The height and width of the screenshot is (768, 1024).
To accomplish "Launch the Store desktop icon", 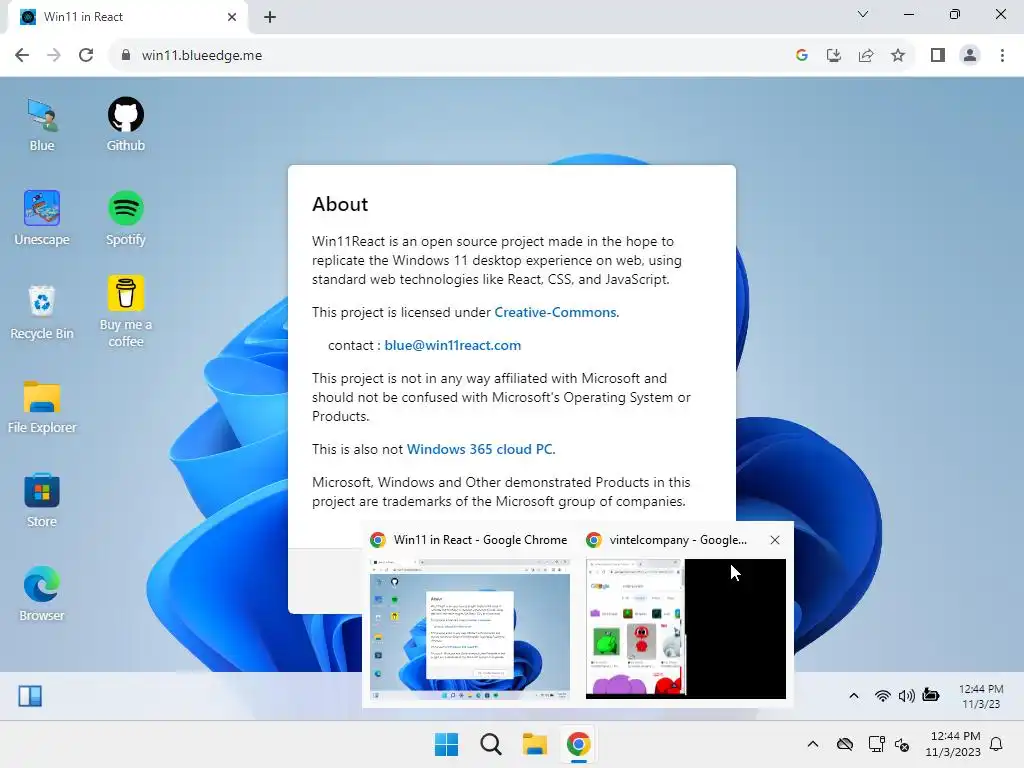I will click(42, 501).
